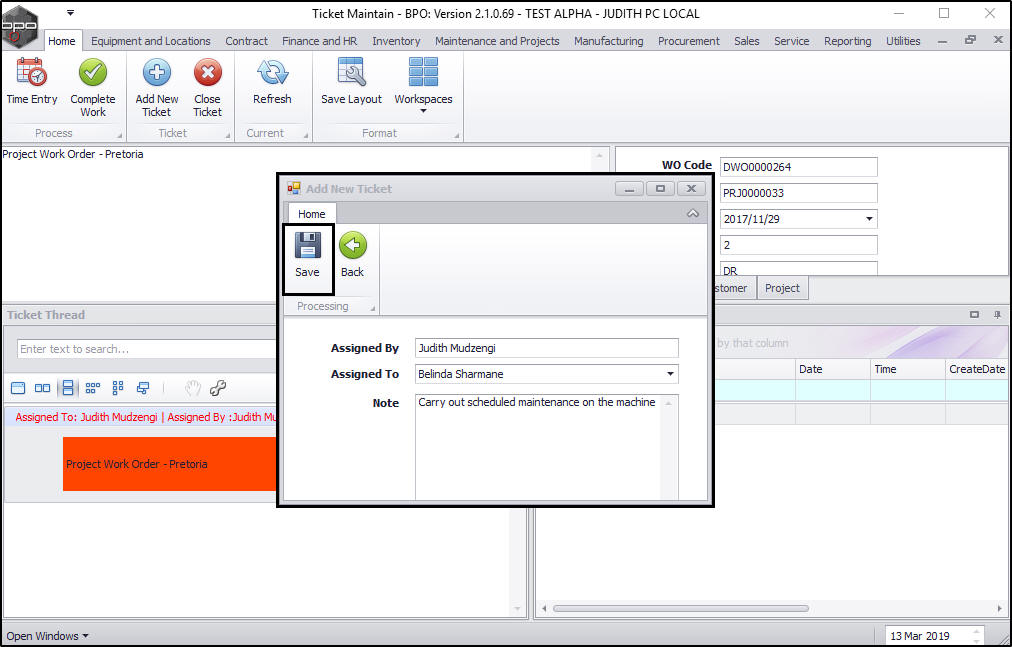This screenshot has width=1012, height=647.
Task: Click the Assigned By field
Action: [x=547, y=348]
